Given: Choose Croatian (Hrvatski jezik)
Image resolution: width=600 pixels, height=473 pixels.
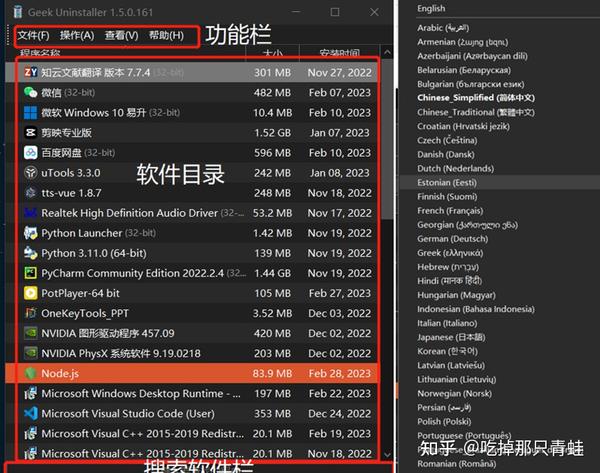Looking at the screenshot, I should pos(463,126).
